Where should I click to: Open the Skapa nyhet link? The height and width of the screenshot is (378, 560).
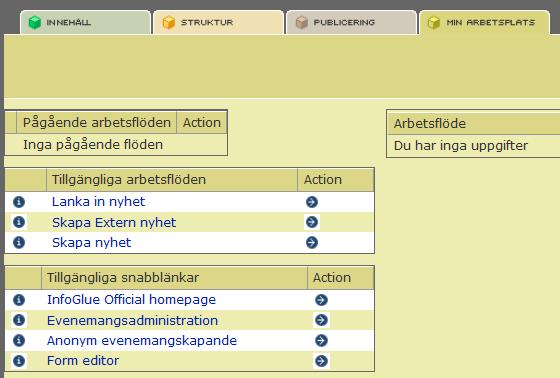click(91, 243)
